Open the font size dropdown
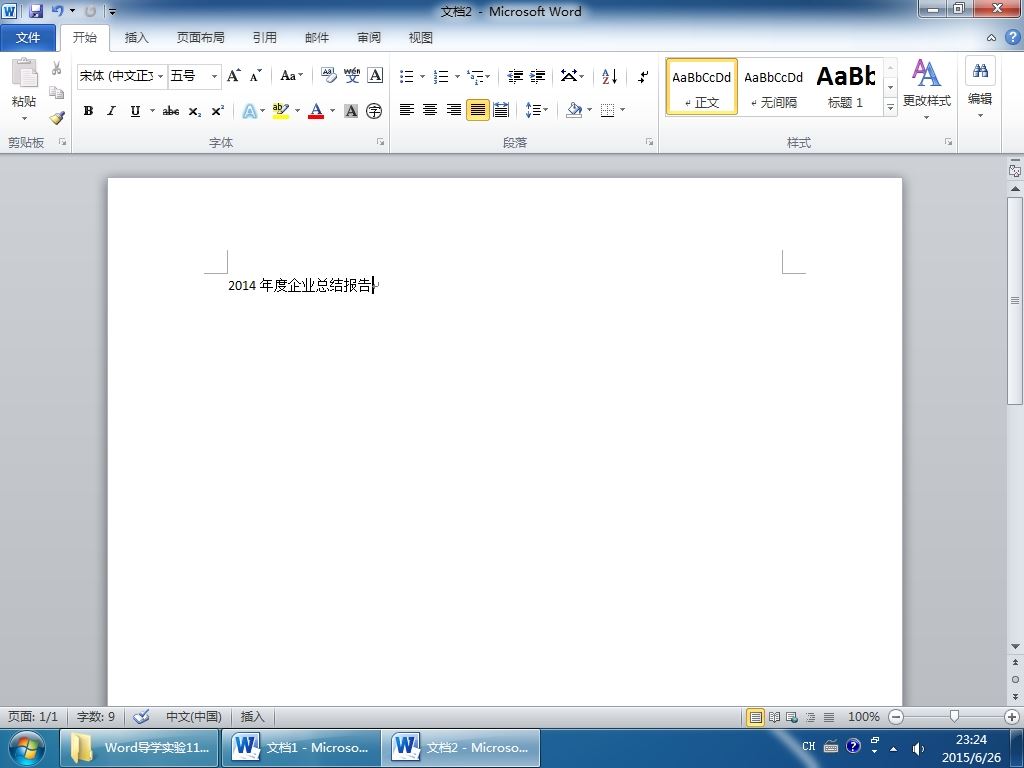This screenshot has width=1024, height=768. coord(214,76)
